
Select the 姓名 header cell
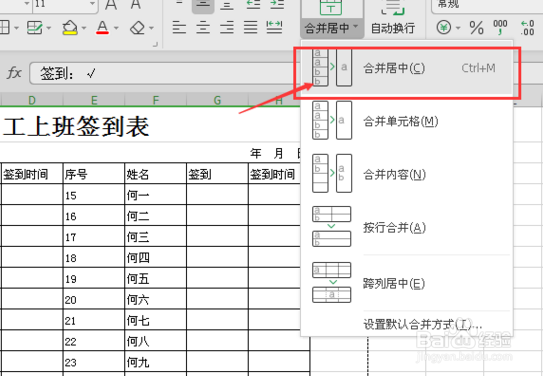[155, 174]
